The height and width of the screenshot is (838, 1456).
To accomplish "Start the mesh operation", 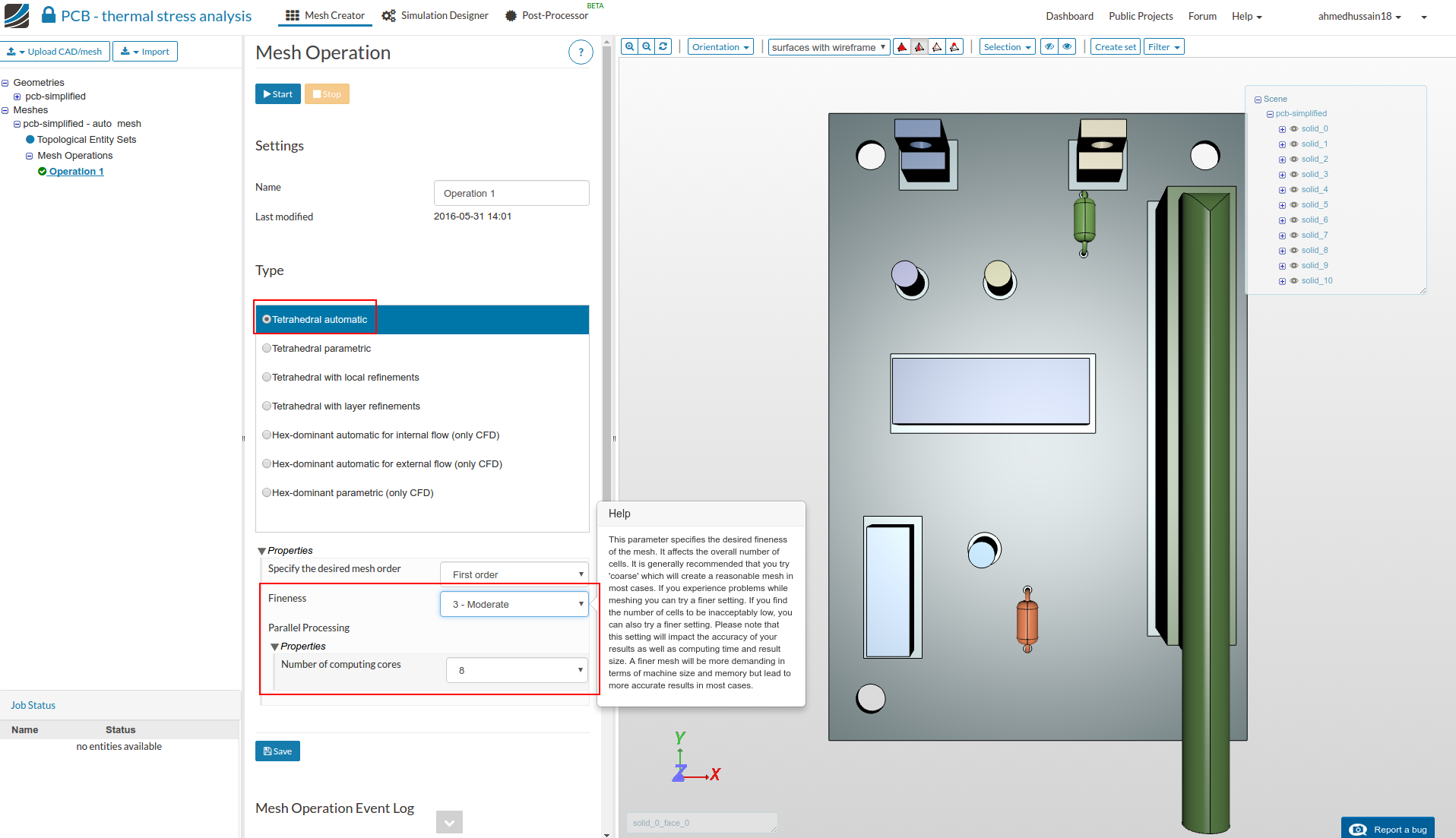I will [278, 94].
